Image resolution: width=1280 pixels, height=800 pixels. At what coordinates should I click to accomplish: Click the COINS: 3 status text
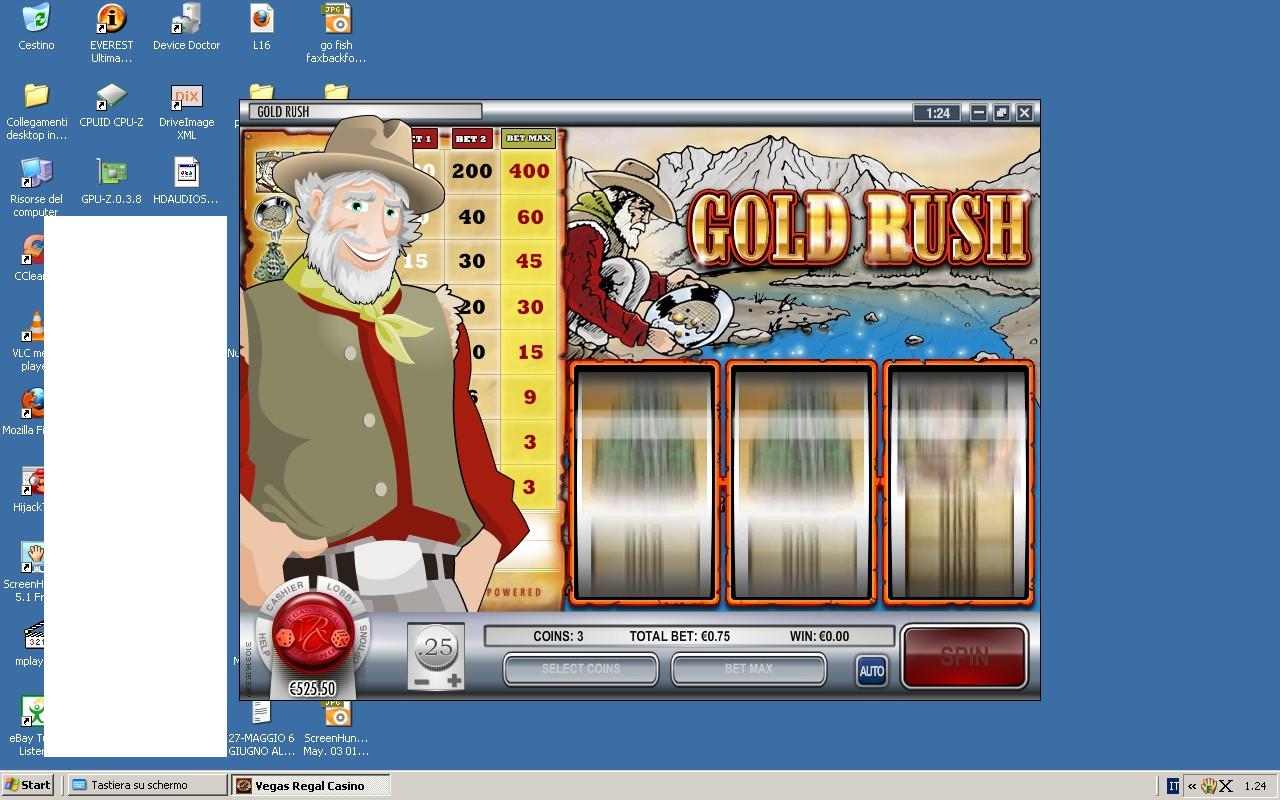click(x=558, y=636)
